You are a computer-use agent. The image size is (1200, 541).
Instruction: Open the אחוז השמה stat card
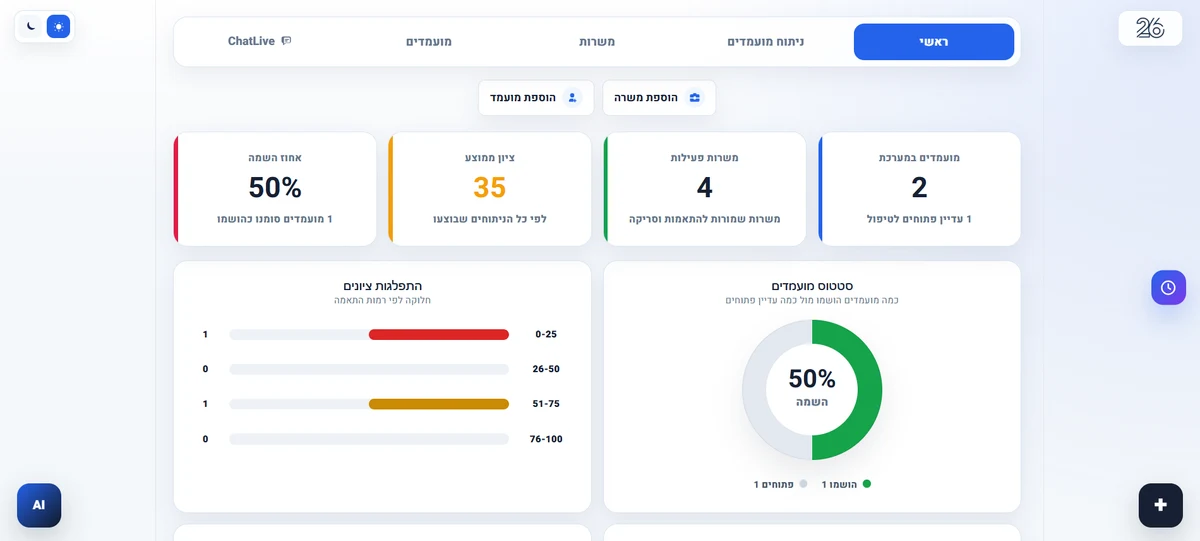[x=275, y=189]
